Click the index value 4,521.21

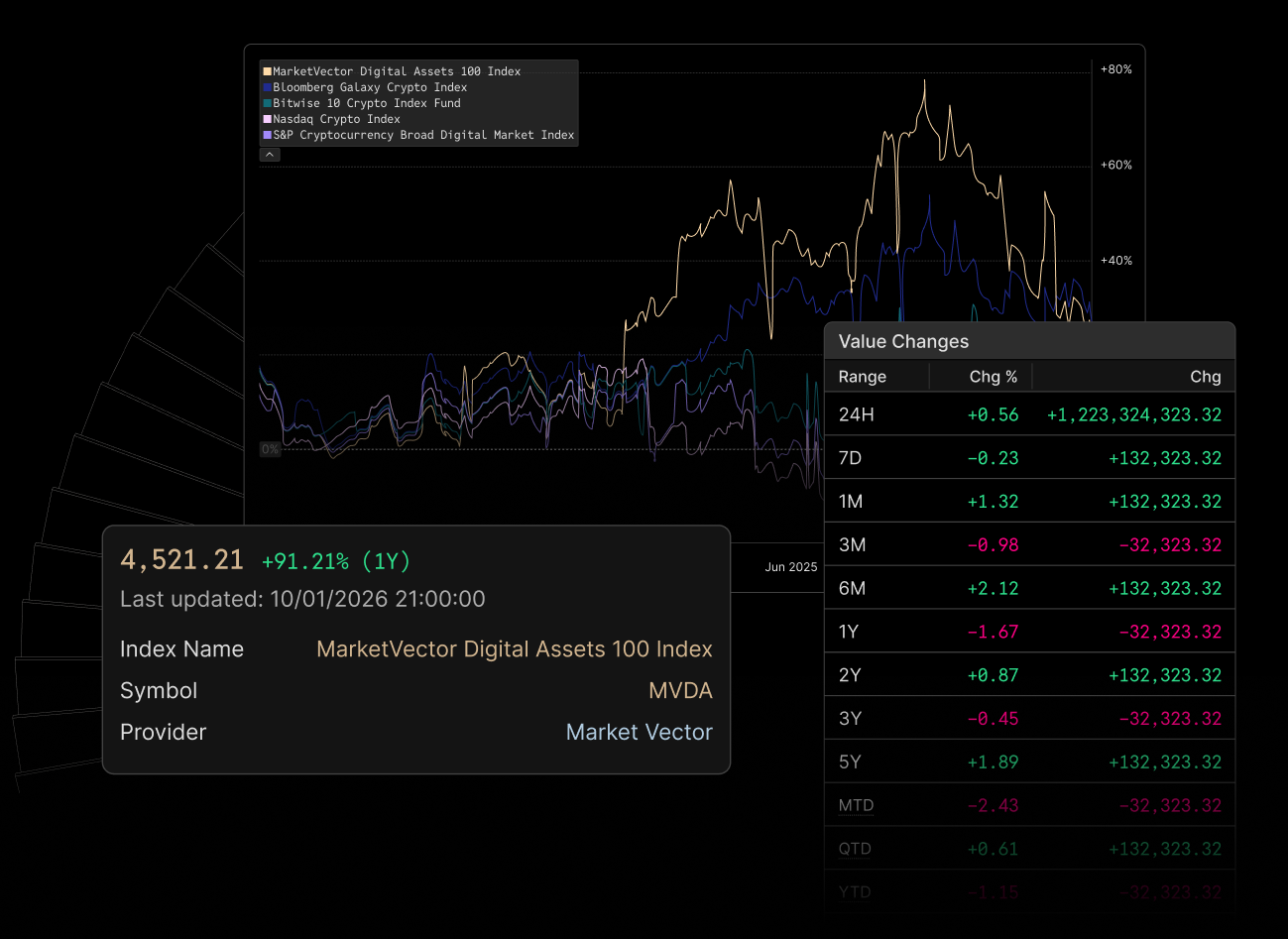pos(182,560)
